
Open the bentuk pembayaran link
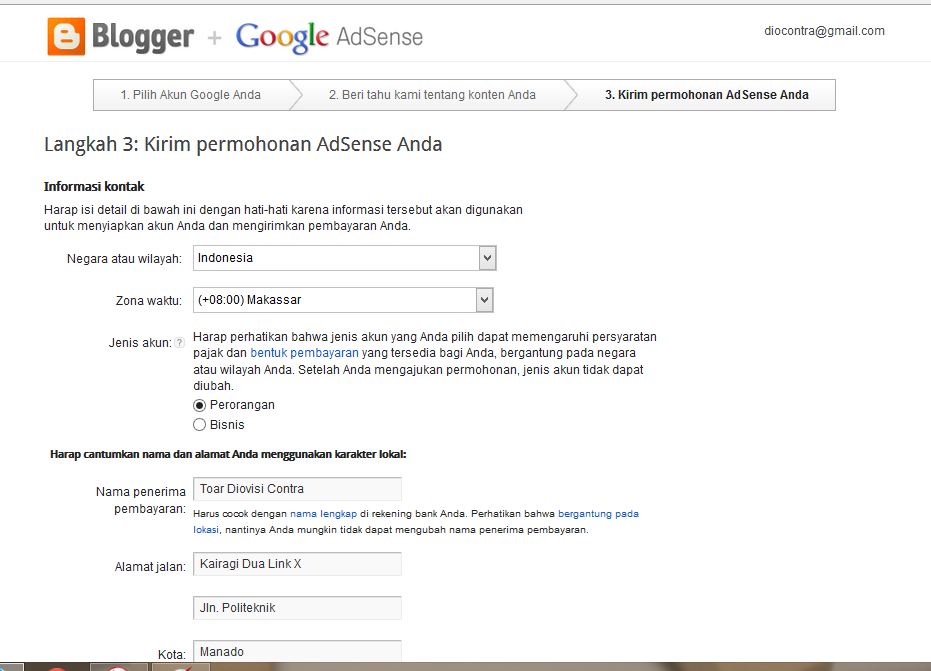(x=305, y=353)
